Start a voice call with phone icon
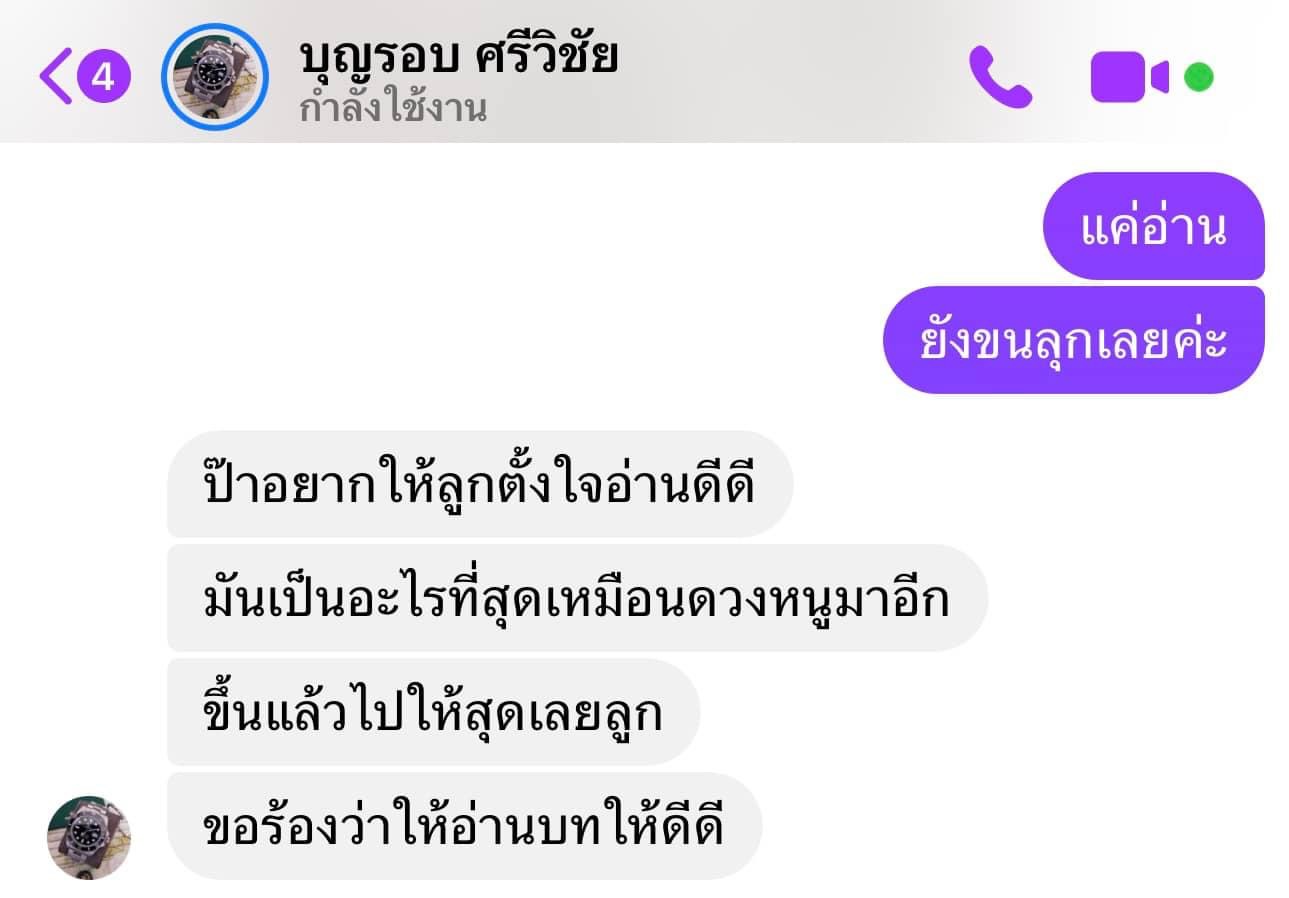The height and width of the screenshot is (898, 1289). click(1000, 78)
